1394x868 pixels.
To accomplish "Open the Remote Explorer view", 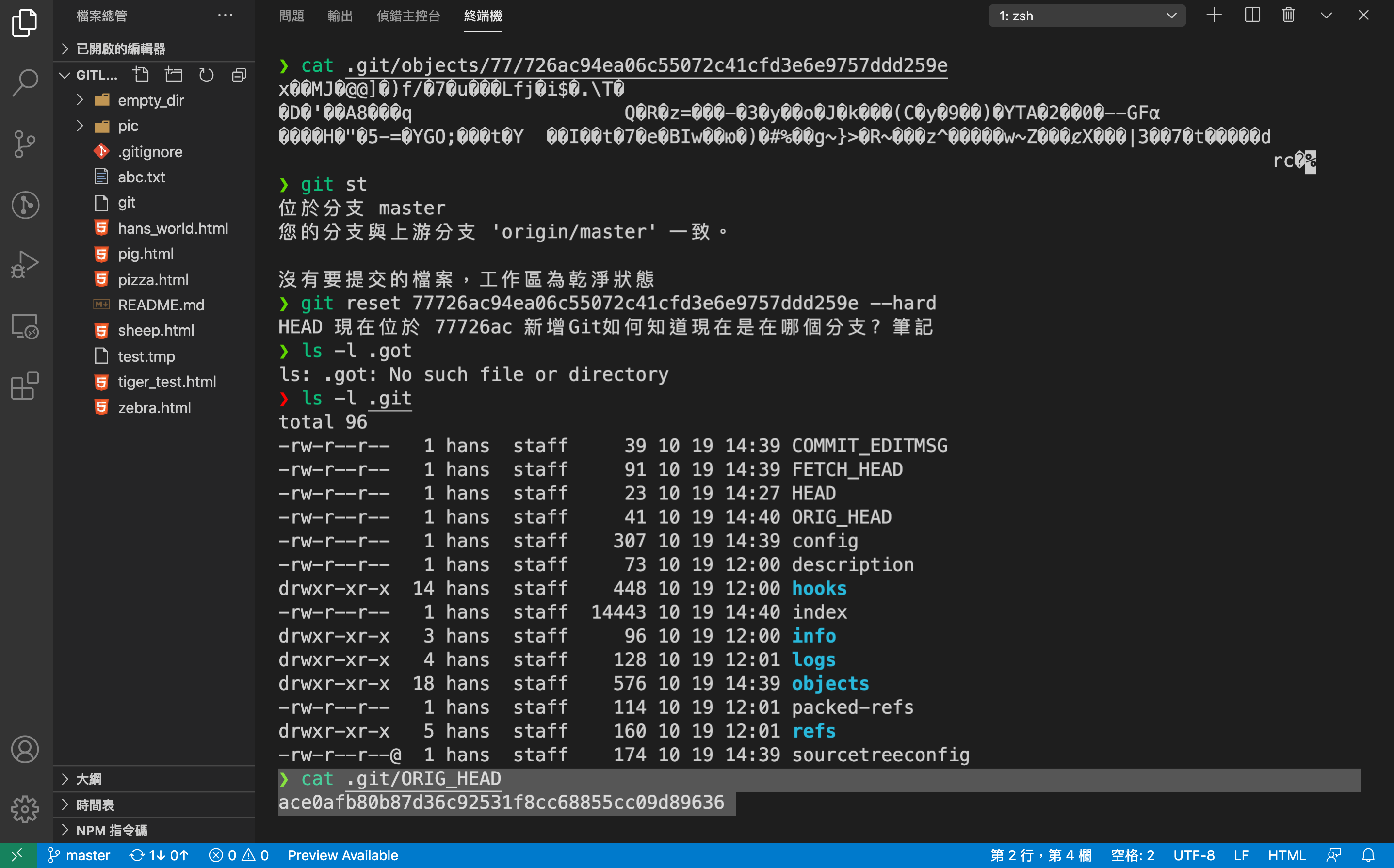I will (25, 326).
